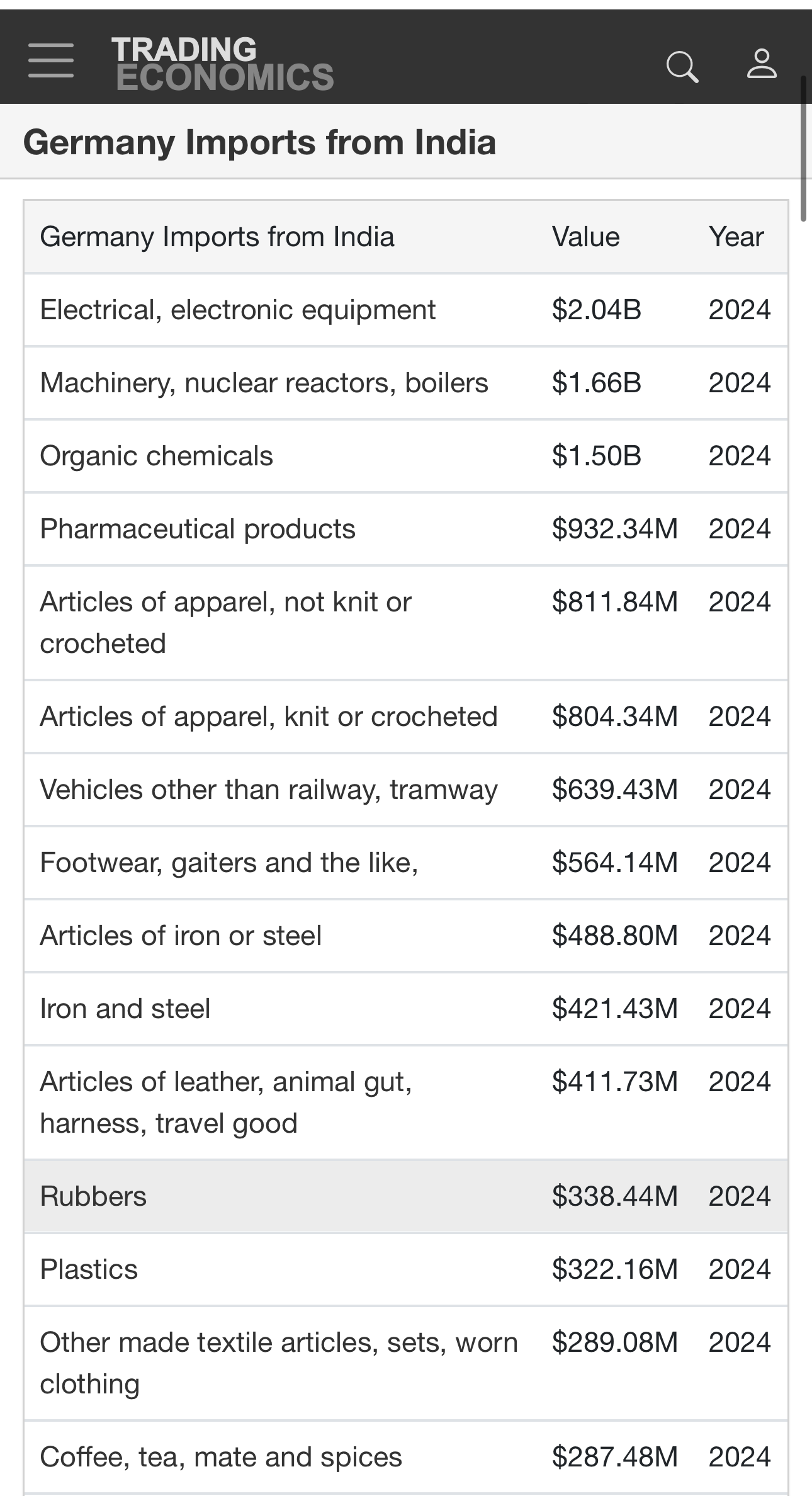This screenshot has width=812, height=1508.
Task: Open the hamburger navigation menu
Action: tap(51, 61)
